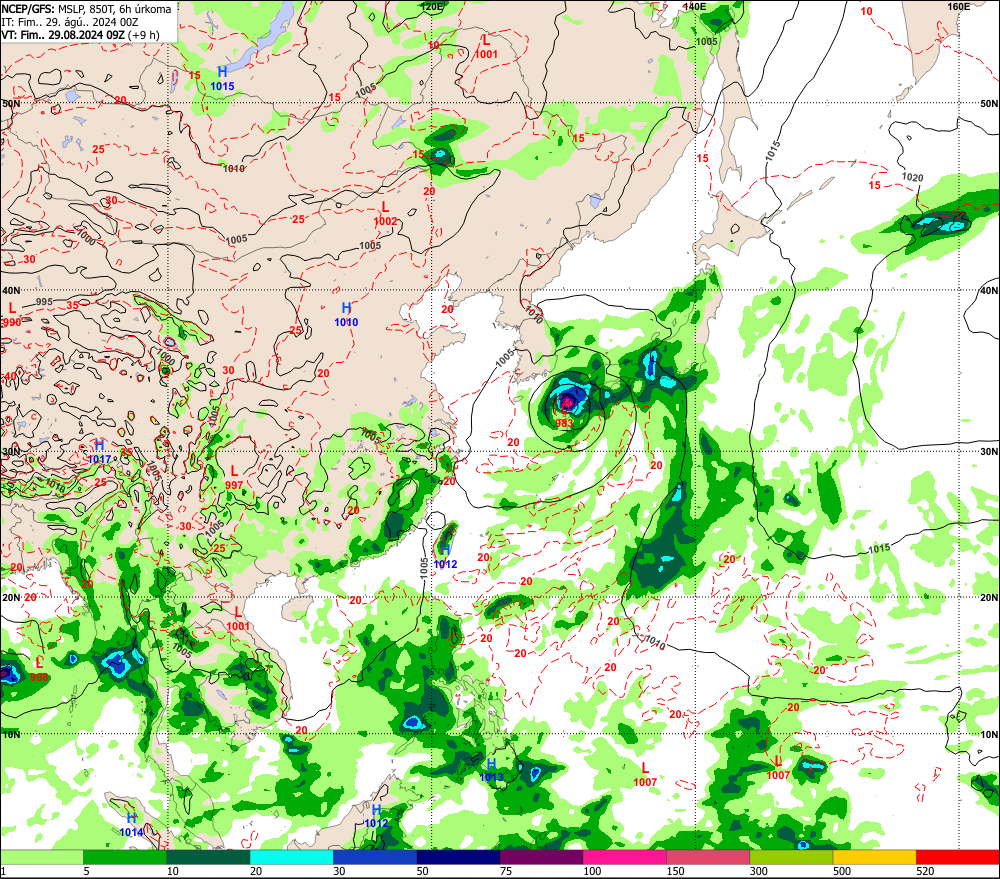This screenshot has height=879, width=1000.
Task: Select the 40N label on the right edge
Action: click(989, 290)
